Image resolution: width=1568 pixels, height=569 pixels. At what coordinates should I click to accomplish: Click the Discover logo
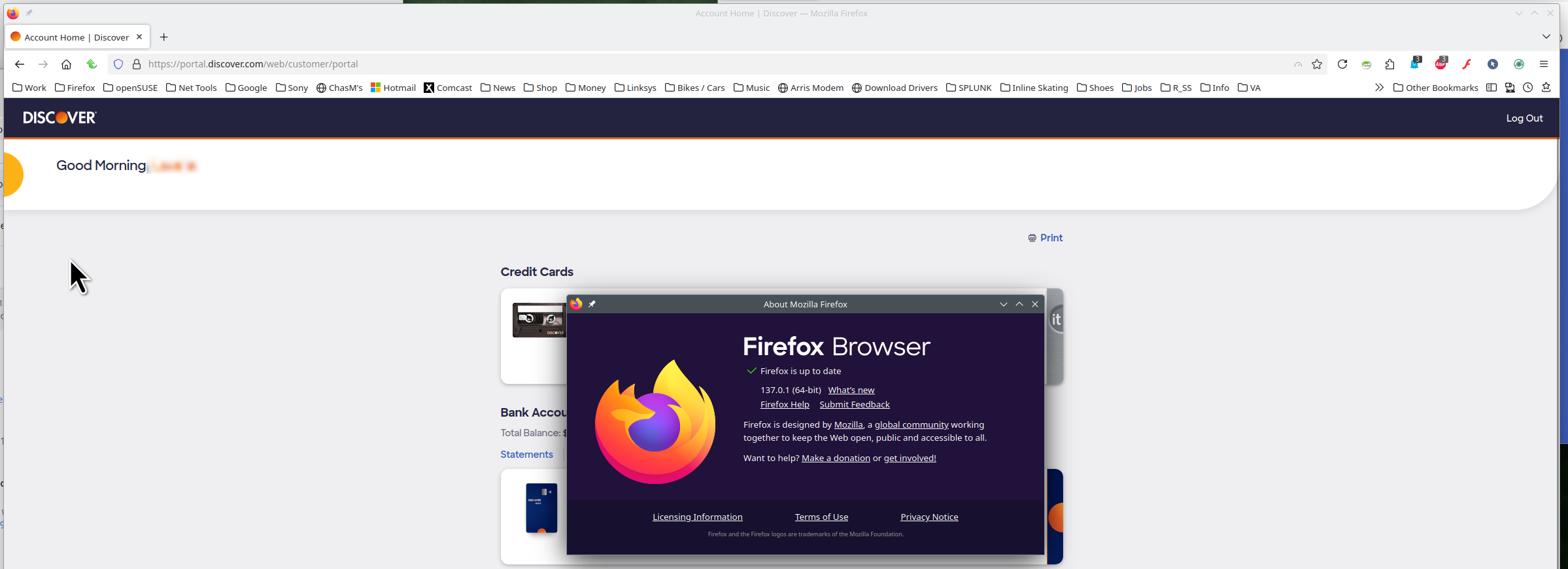coord(60,118)
